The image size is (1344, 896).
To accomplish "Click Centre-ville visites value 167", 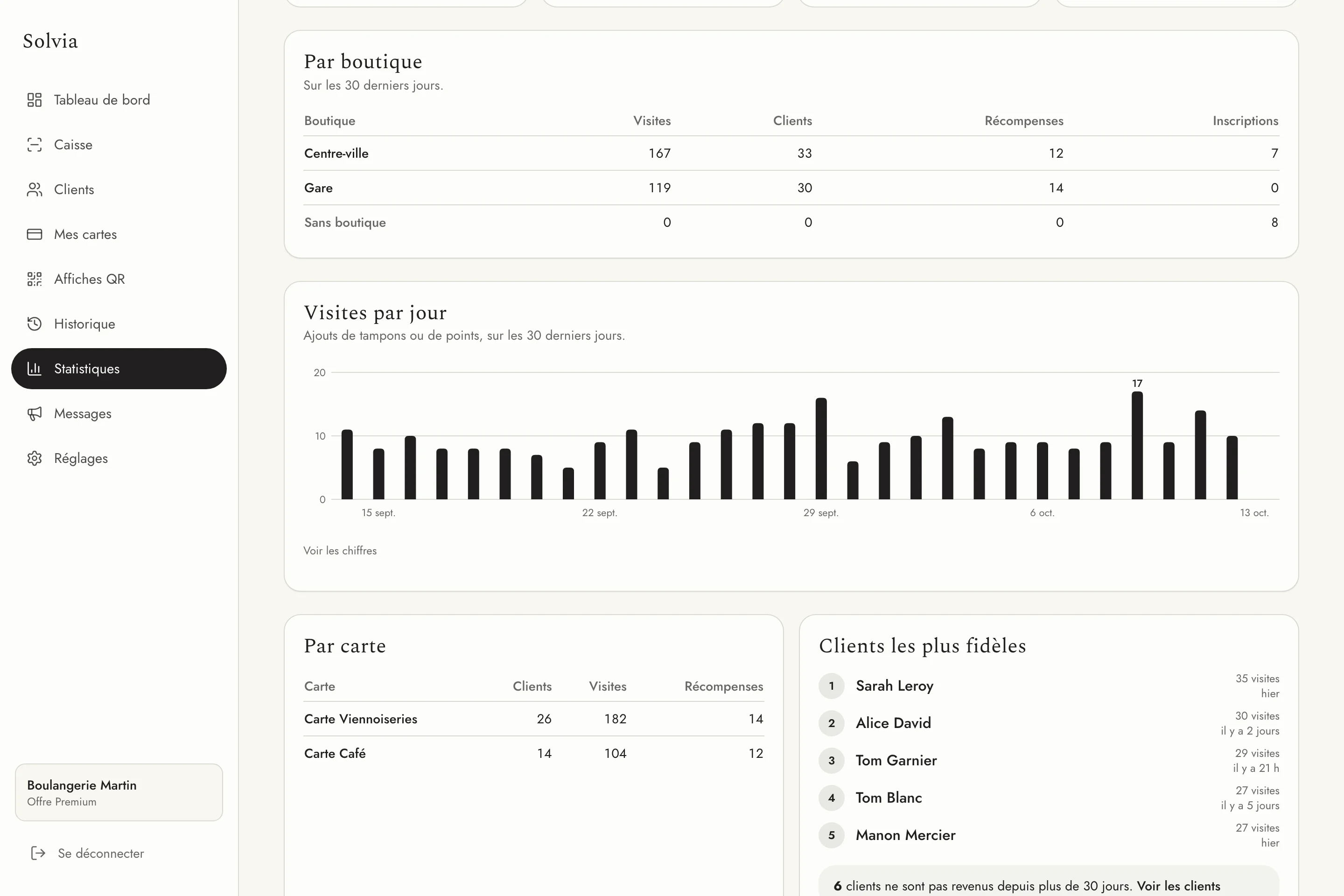I will 659,153.
